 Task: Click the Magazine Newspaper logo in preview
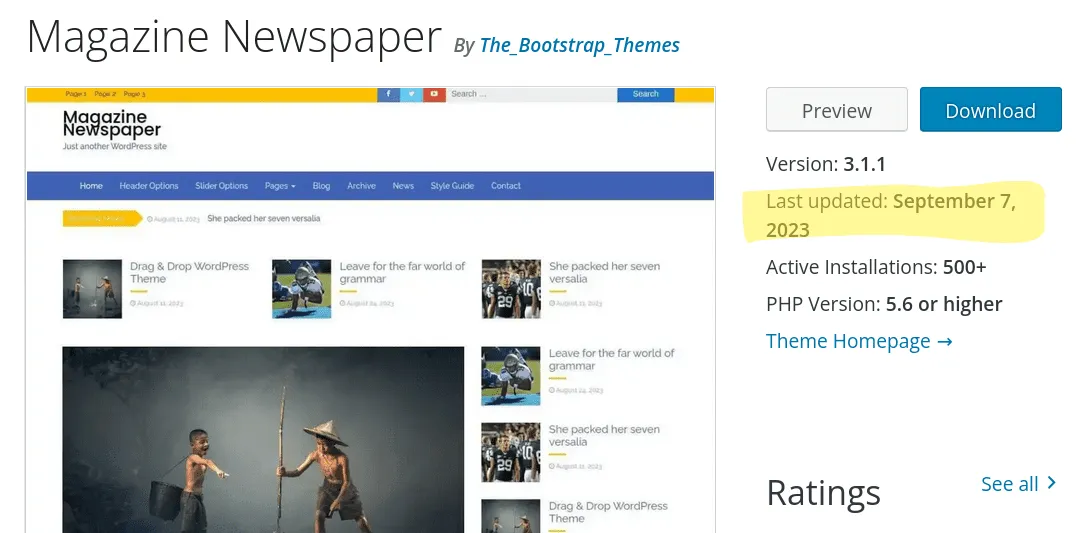[x=112, y=123]
